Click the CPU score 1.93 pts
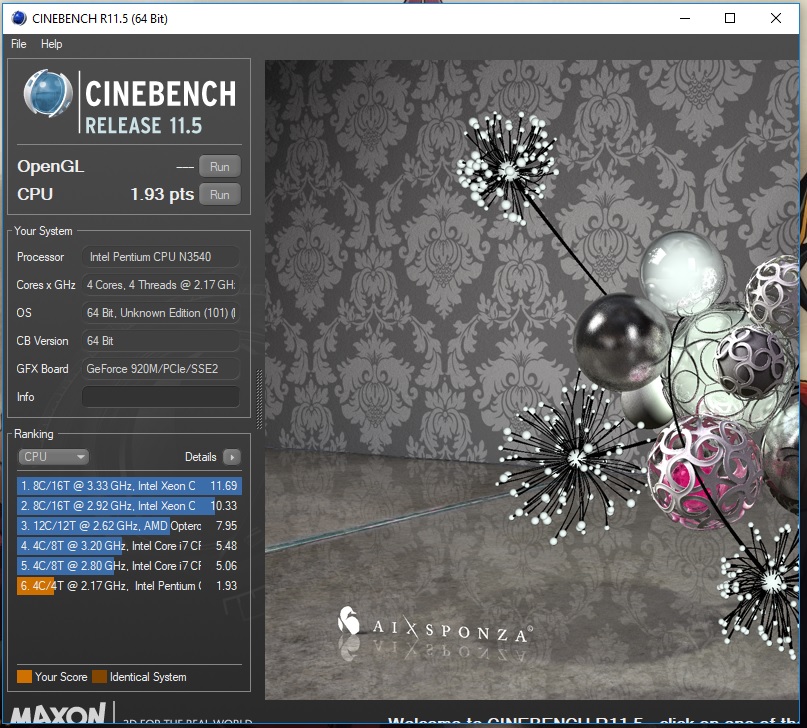This screenshot has height=728, width=807. [162, 194]
